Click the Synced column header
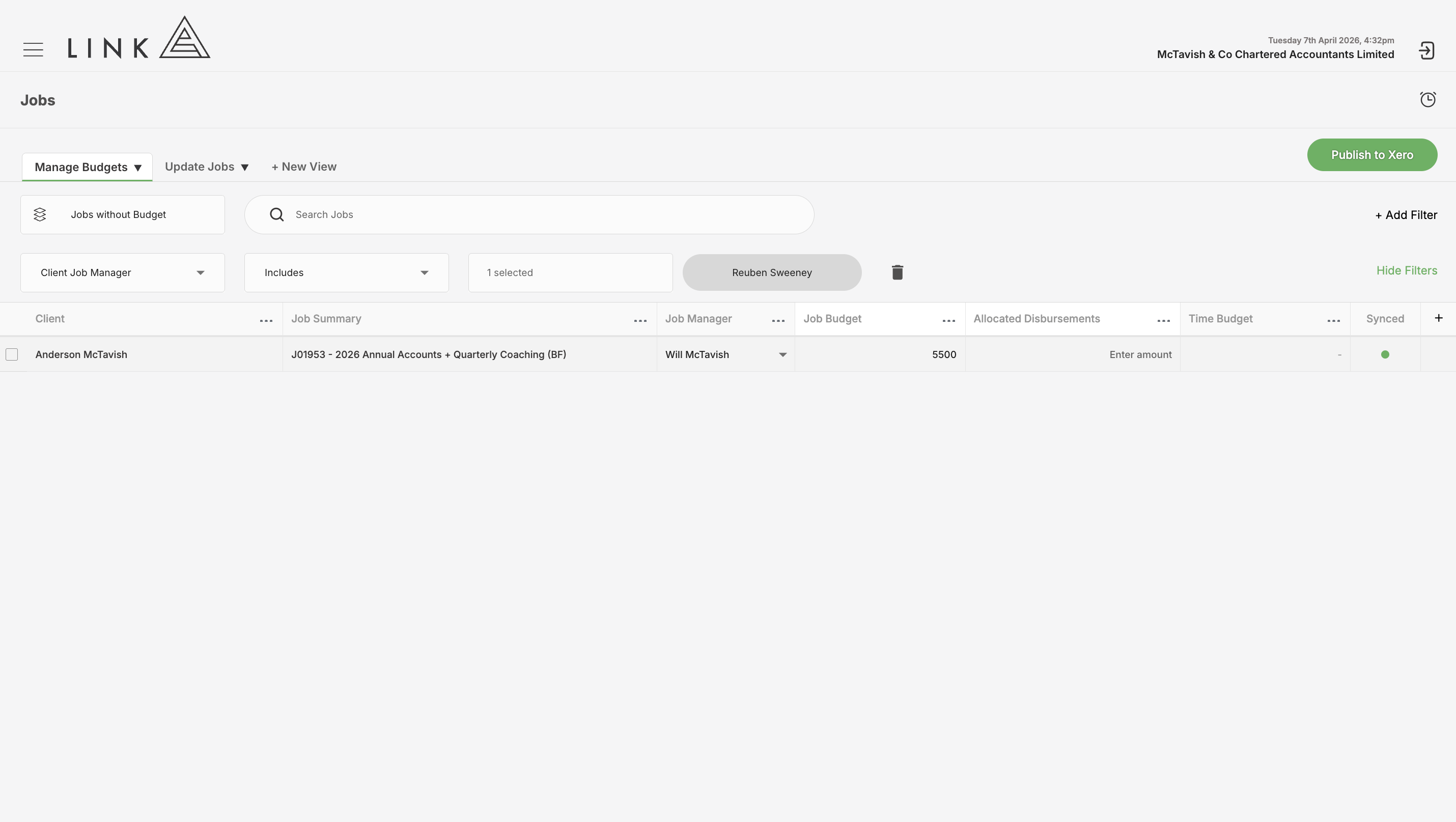 click(x=1385, y=319)
